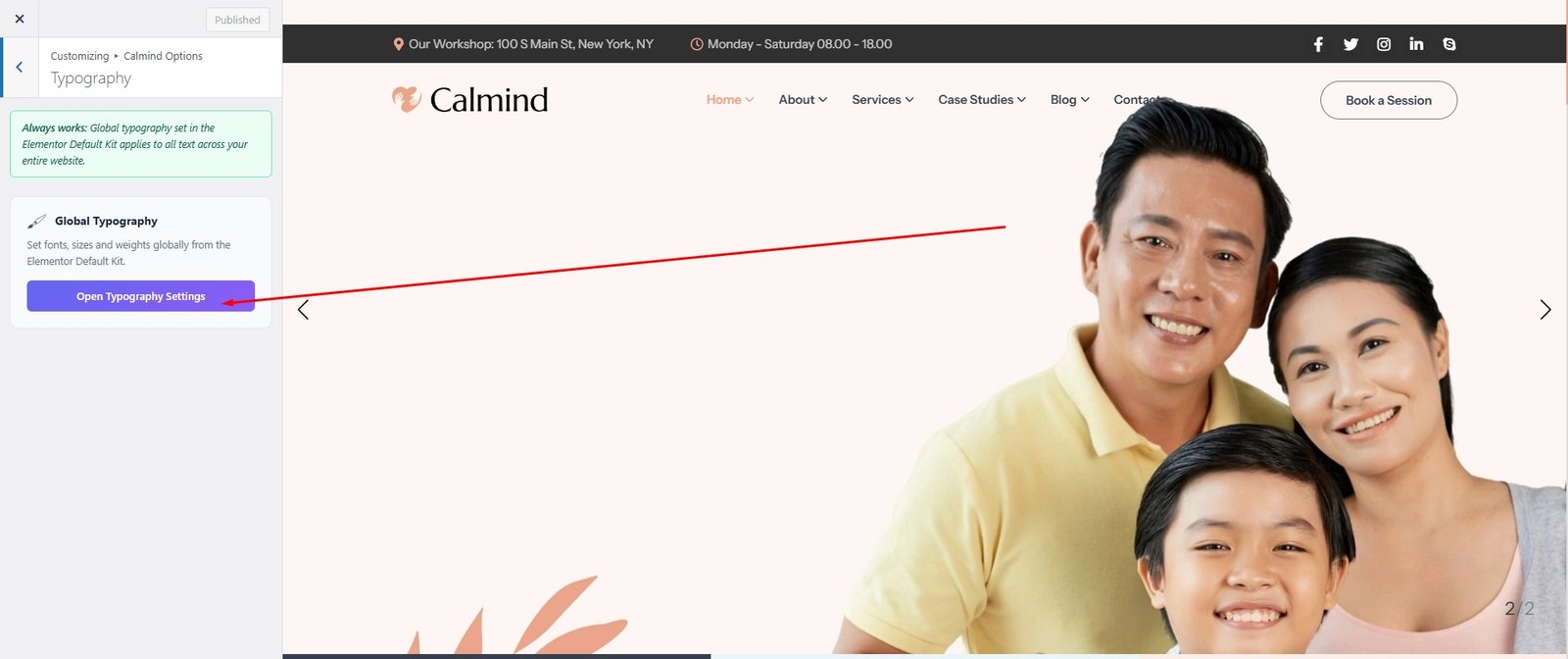Image resolution: width=1568 pixels, height=659 pixels.
Task: Open the LinkedIn social icon
Action: (1416, 44)
